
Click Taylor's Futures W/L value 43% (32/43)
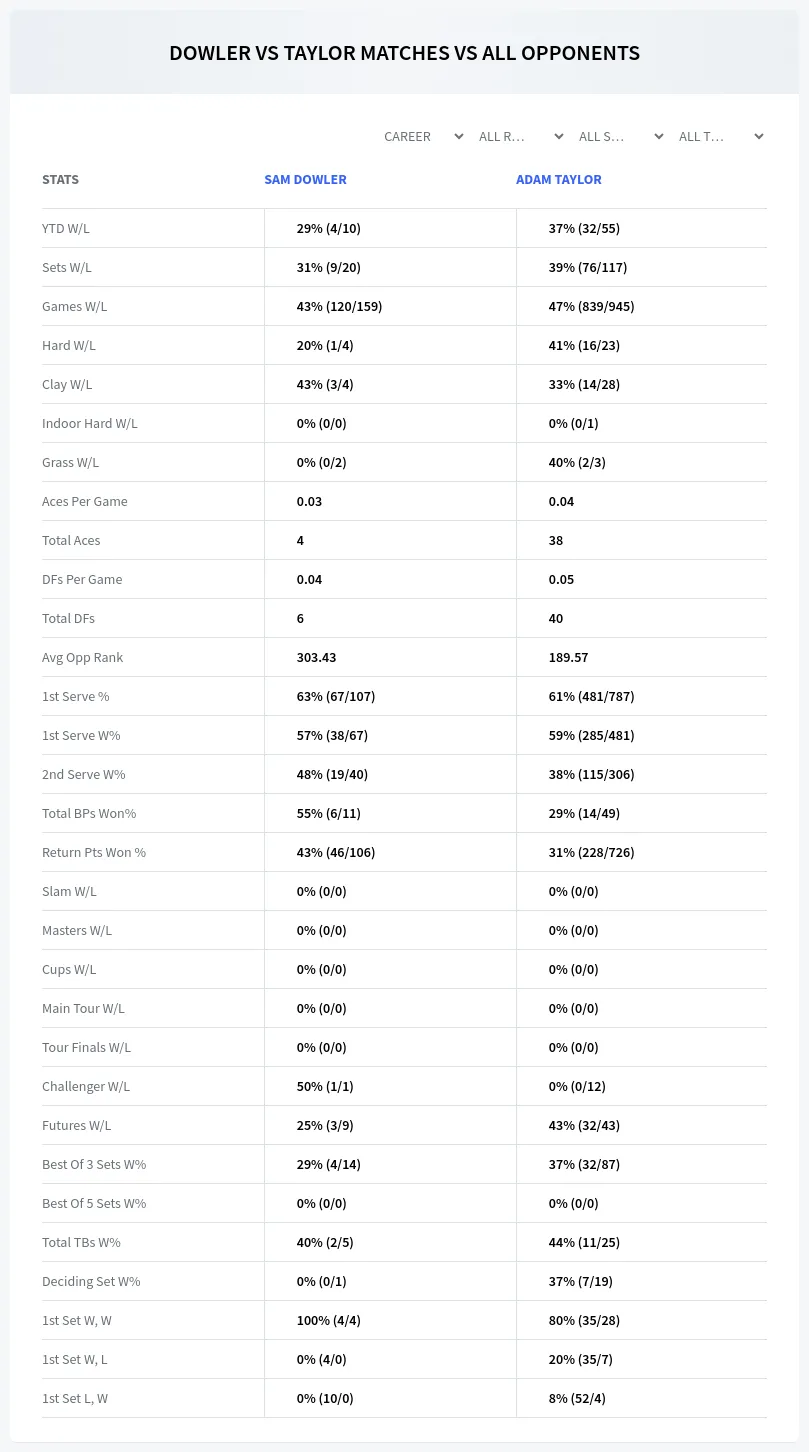point(584,1125)
